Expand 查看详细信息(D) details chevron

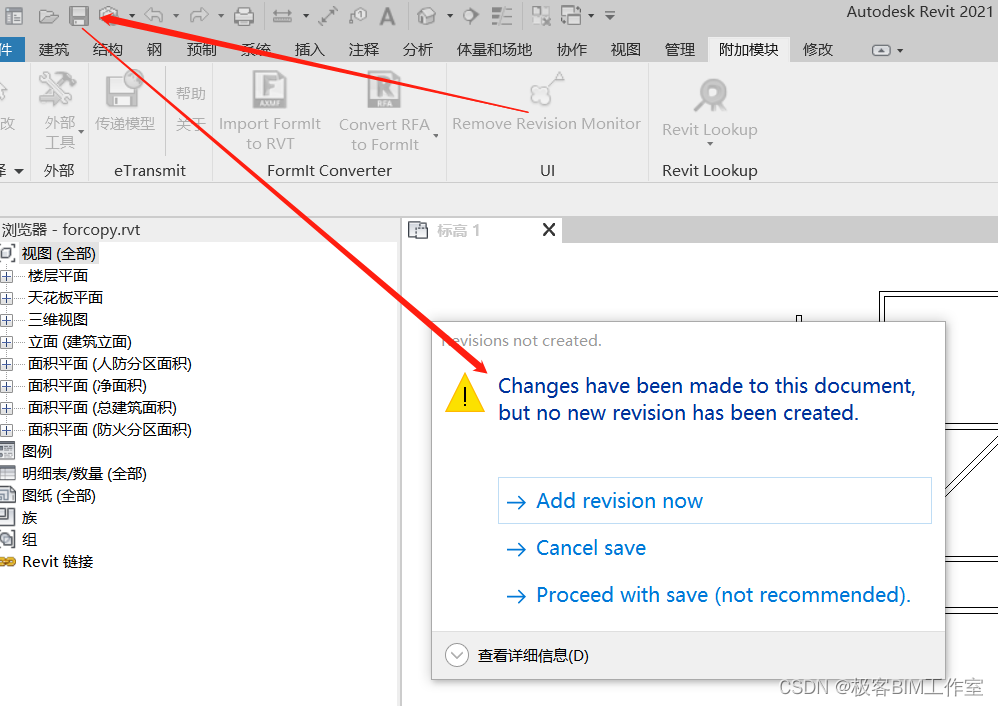click(x=457, y=655)
